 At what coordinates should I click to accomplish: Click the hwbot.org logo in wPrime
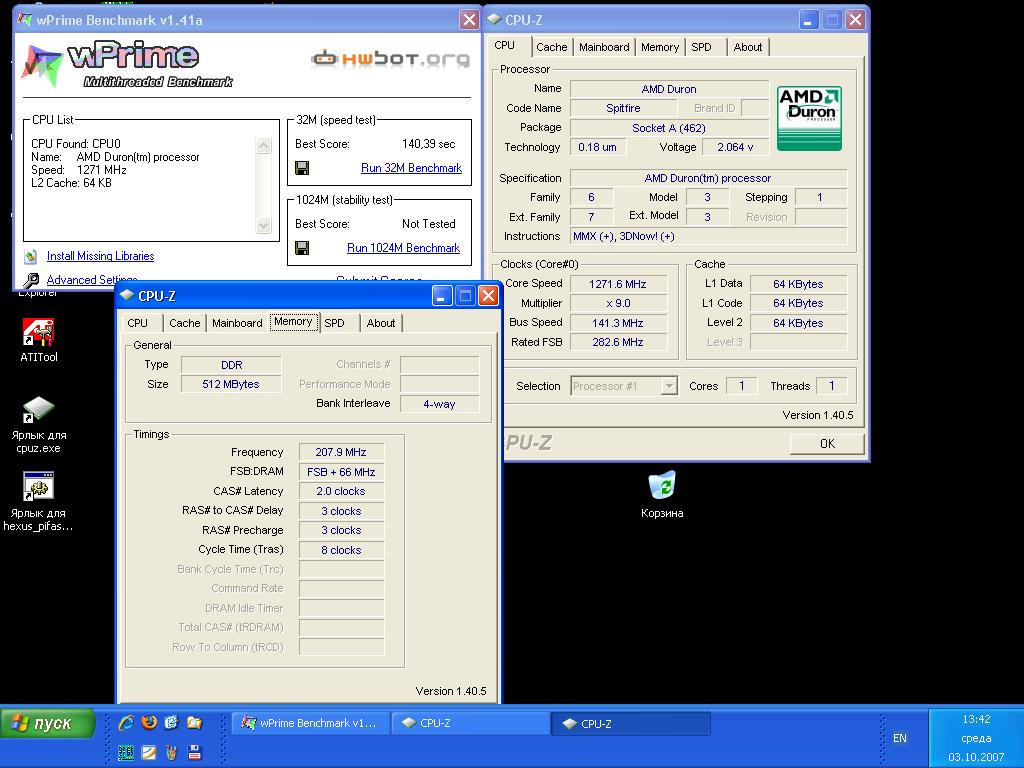[x=391, y=59]
